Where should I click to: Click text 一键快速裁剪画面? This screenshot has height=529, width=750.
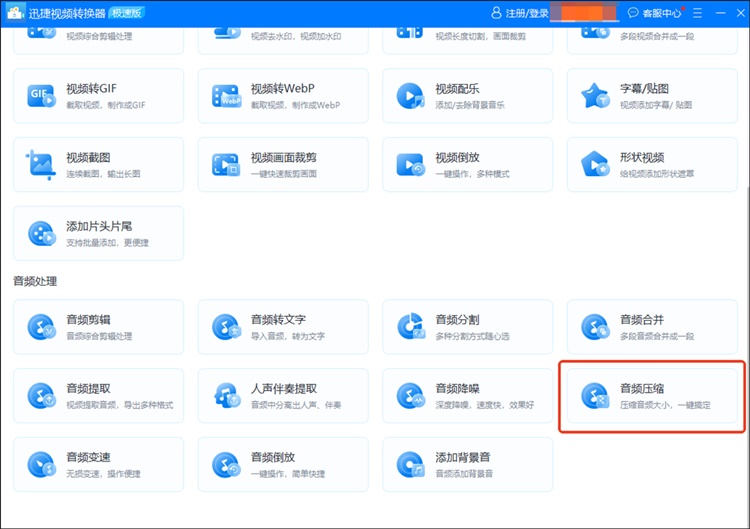284,174
